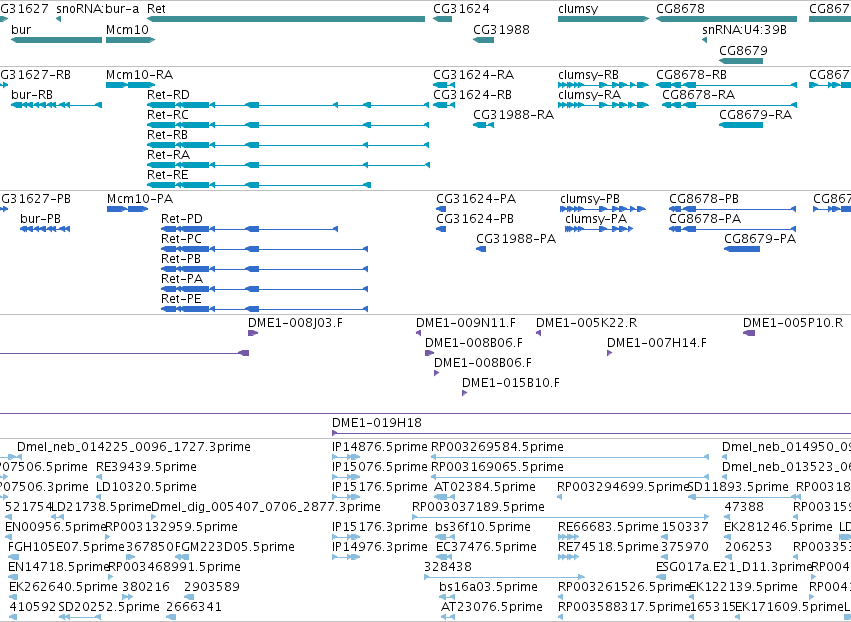
Task: Select clone label 'DME1-008J03.F'
Action: (295, 322)
